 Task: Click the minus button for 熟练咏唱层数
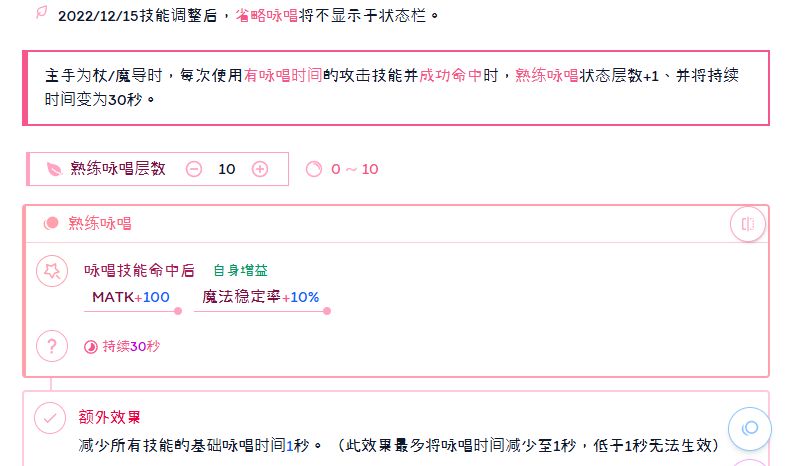point(194,169)
